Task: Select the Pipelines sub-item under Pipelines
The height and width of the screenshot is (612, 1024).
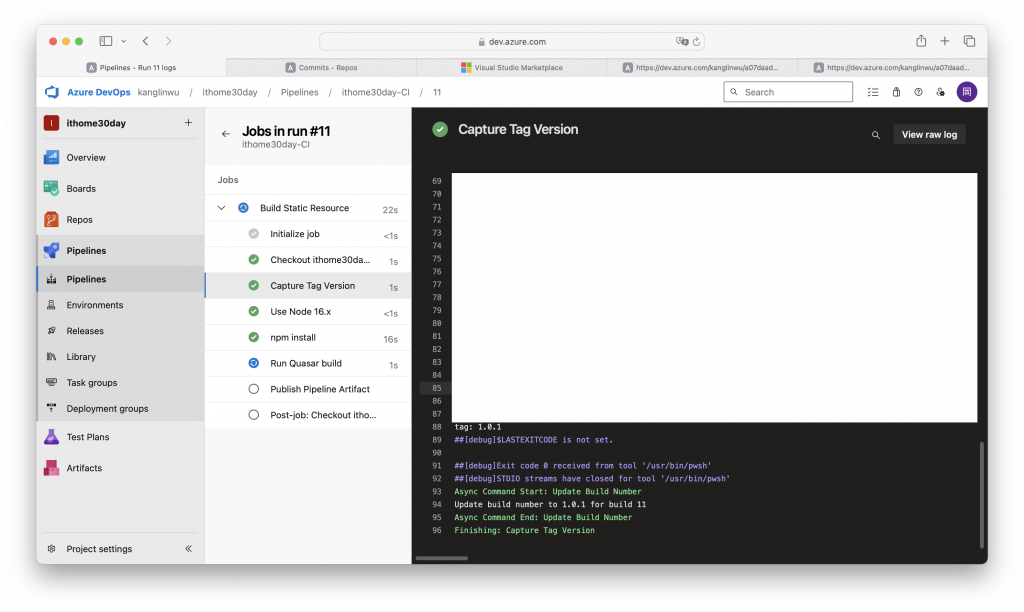Action: tap(121, 279)
